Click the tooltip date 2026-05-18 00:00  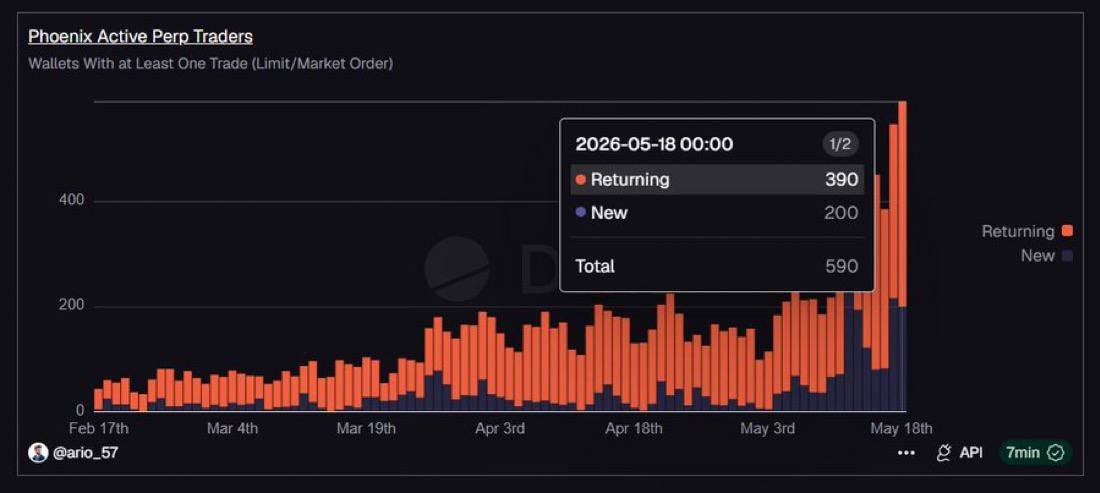tap(654, 144)
